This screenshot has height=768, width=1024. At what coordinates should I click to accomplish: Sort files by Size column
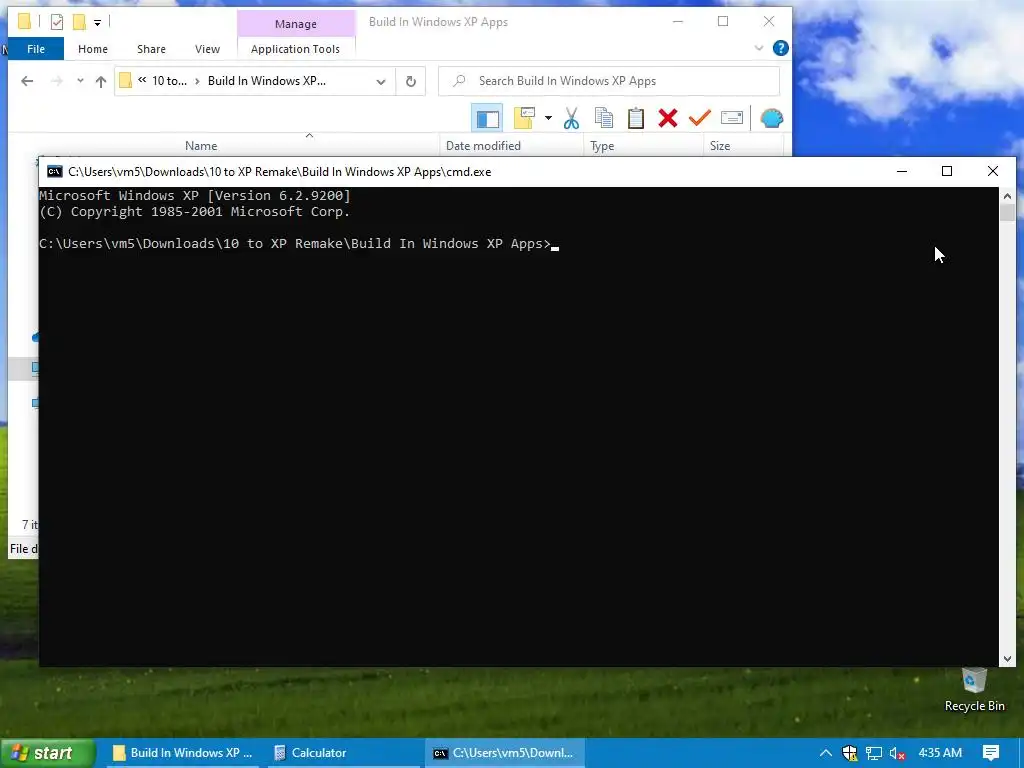pos(720,146)
